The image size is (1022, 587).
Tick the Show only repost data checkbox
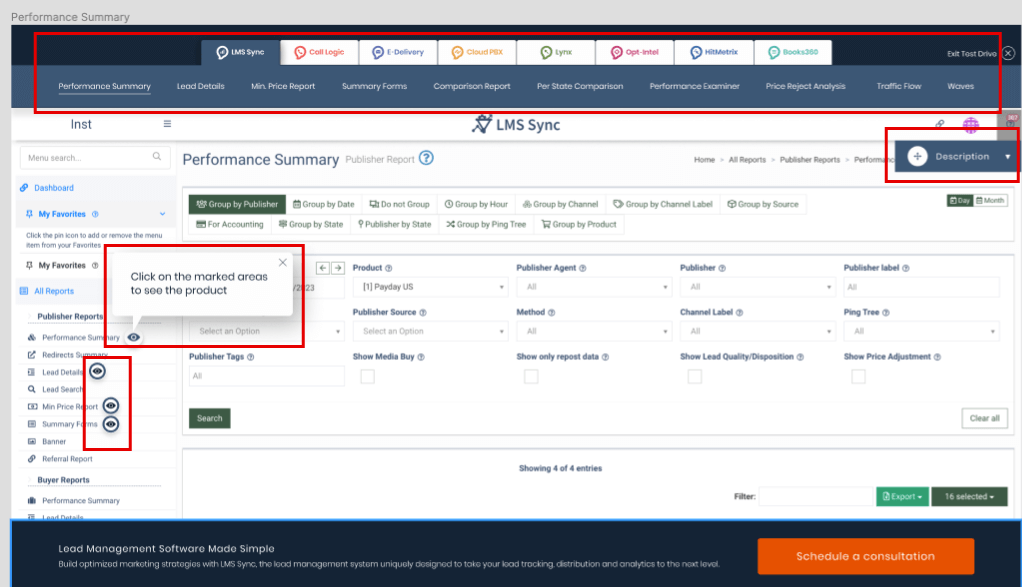[x=531, y=377]
